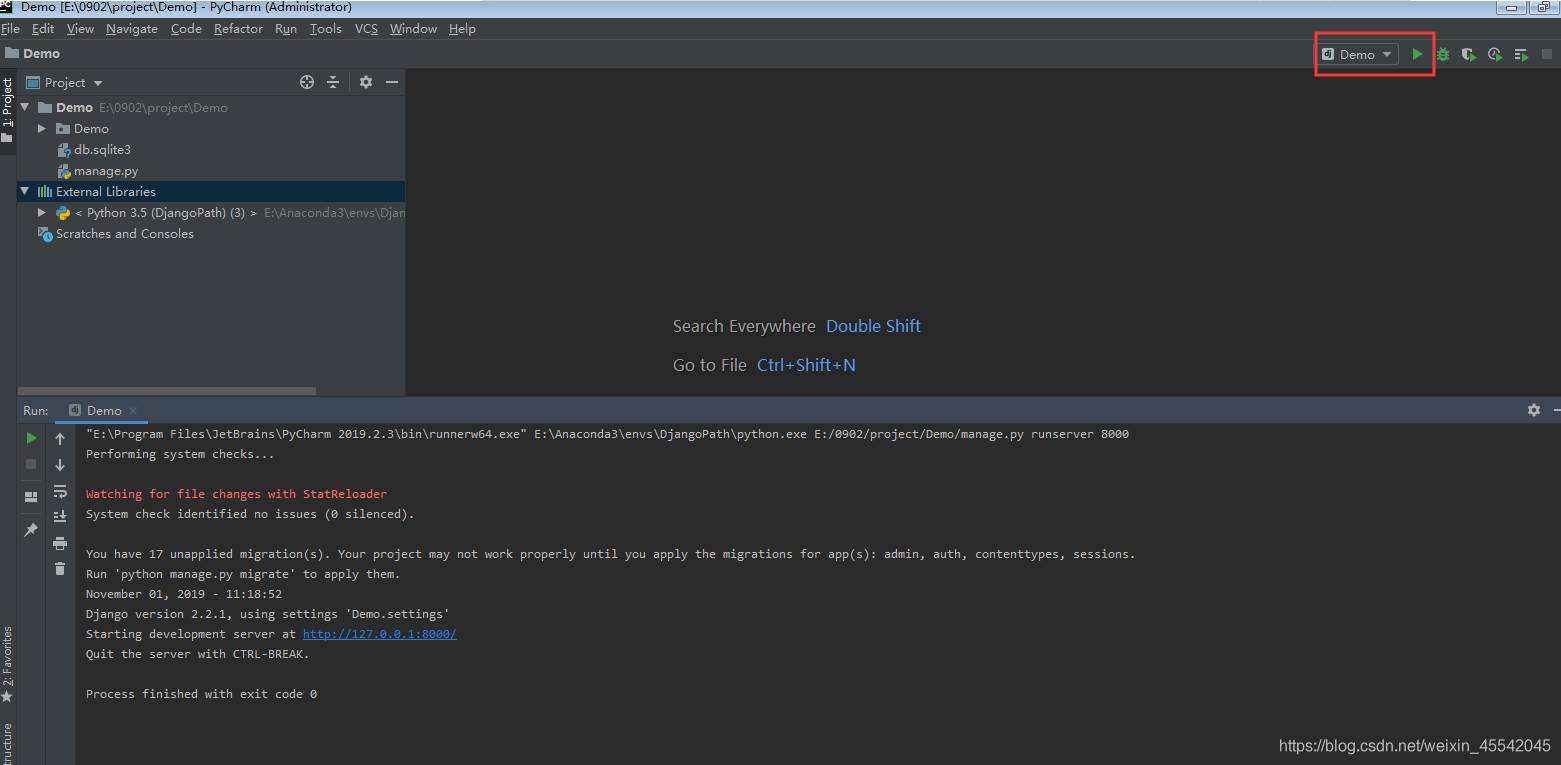Run the Demo configuration from the toolbar
Image resolution: width=1561 pixels, height=765 pixels.
[1417, 54]
